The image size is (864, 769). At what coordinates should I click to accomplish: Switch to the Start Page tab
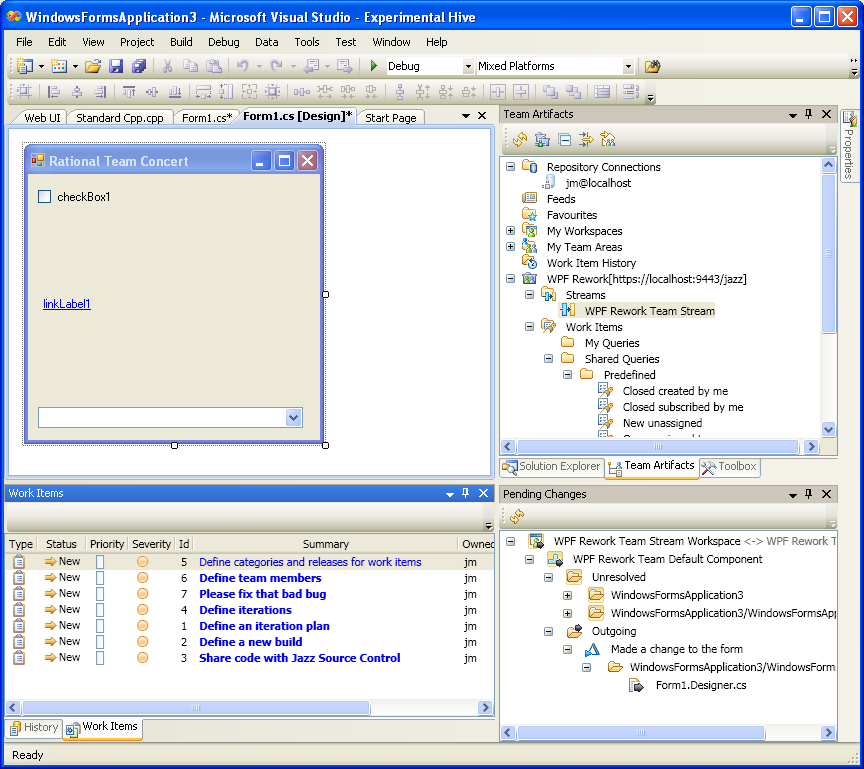pos(391,118)
